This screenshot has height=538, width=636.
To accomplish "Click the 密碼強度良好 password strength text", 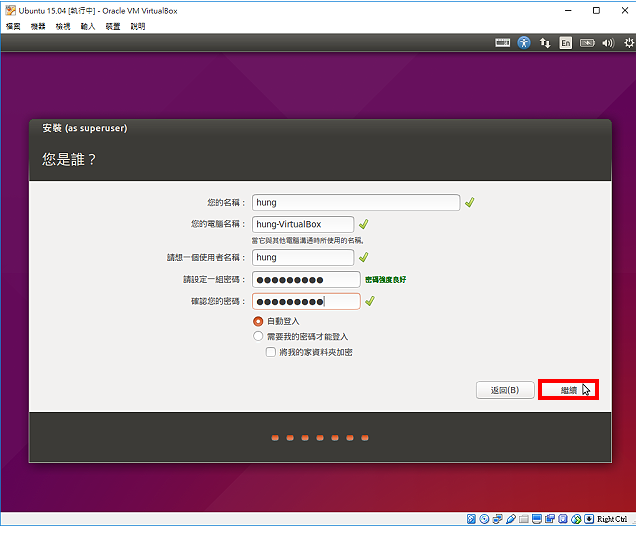I will [x=385, y=280].
